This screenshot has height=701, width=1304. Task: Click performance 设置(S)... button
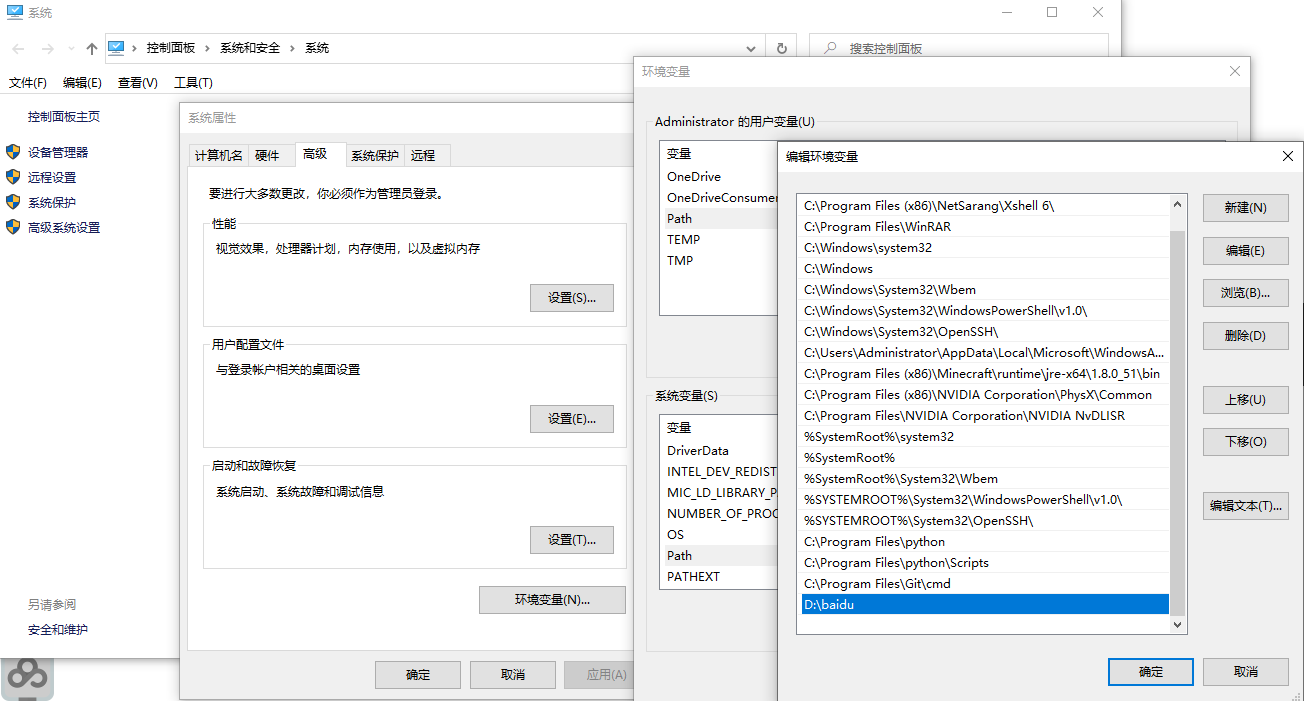tap(572, 298)
